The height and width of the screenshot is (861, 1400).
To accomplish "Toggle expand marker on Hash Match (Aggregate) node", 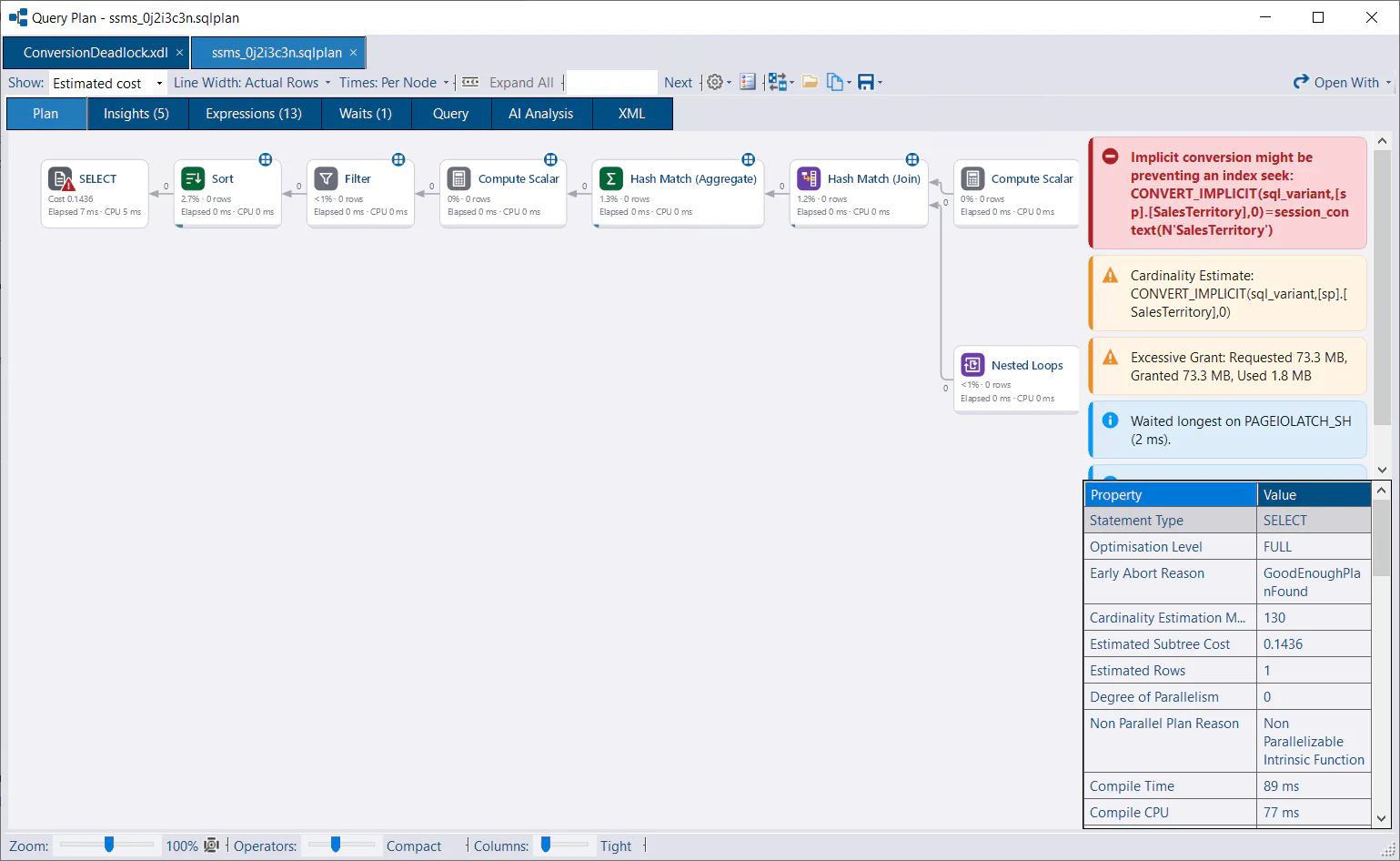I will (748, 159).
